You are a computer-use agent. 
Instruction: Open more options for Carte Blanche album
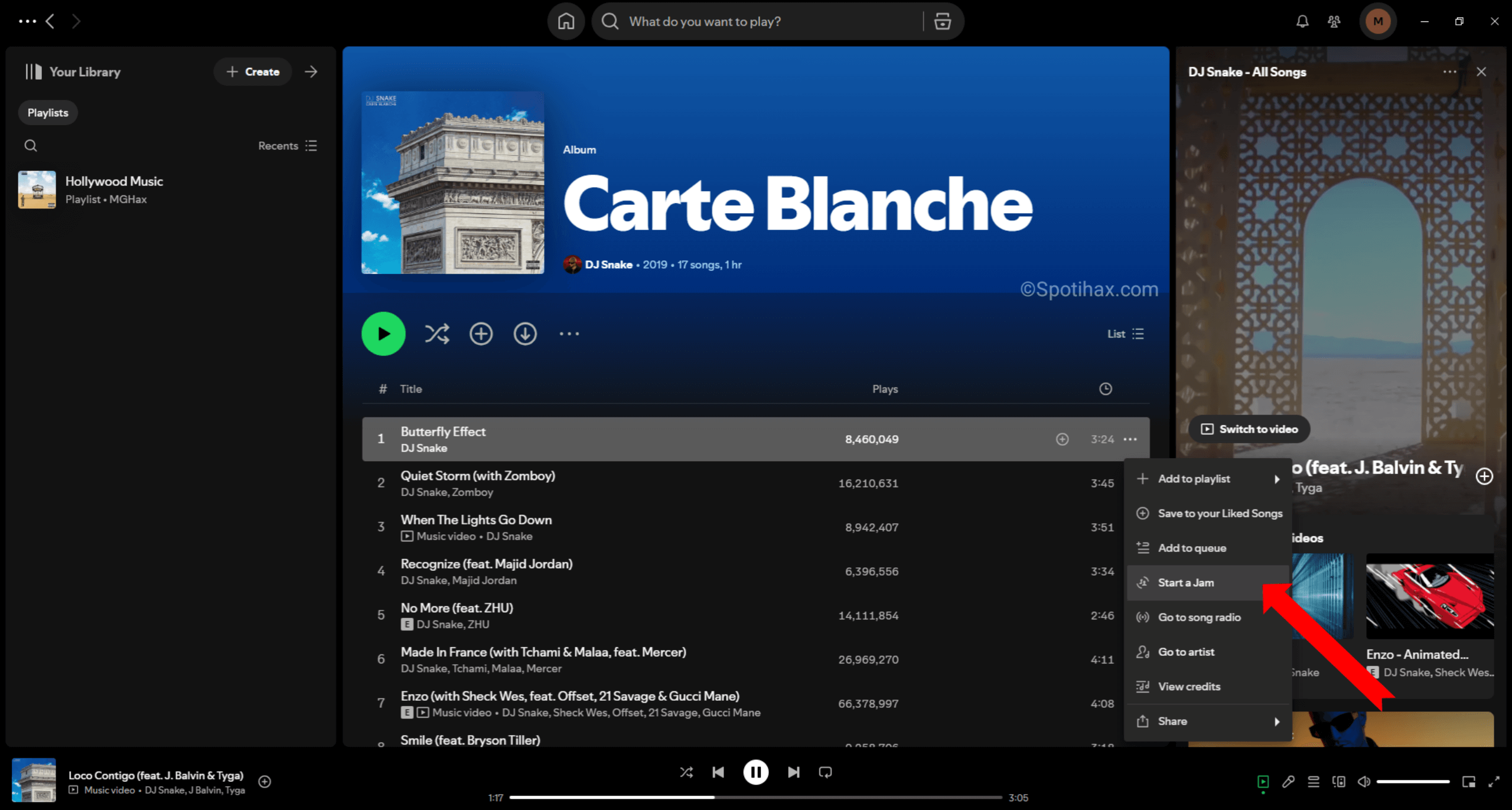pyautogui.click(x=569, y=334)
